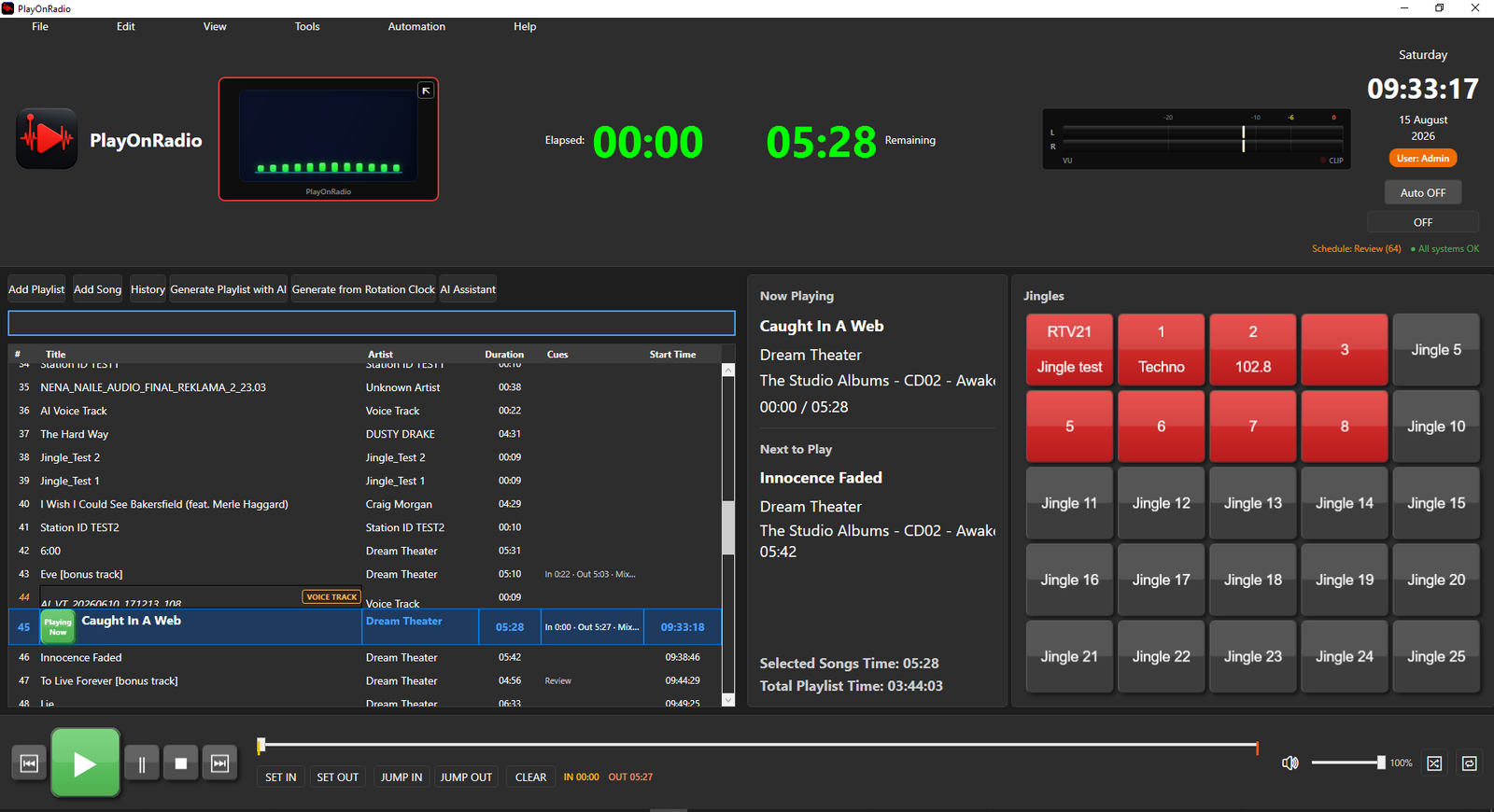Click the PlayOnRadio waveform logo icon
The width and height of the screenshot is (1494, 812).
click(x=47, y=139)
